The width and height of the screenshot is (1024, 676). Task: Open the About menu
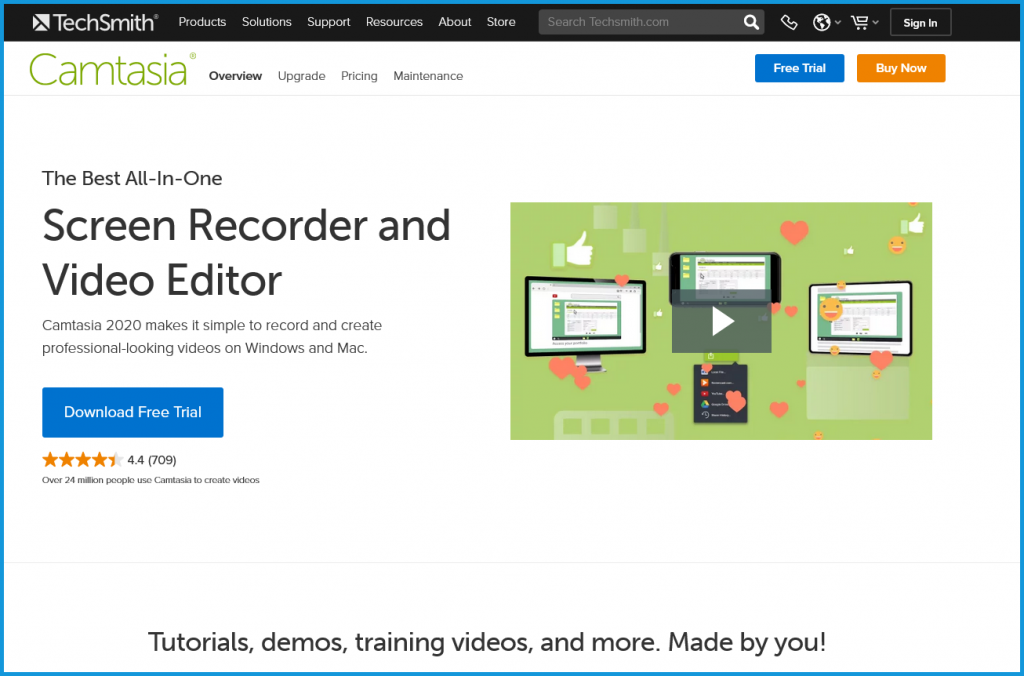pos(455,22)
